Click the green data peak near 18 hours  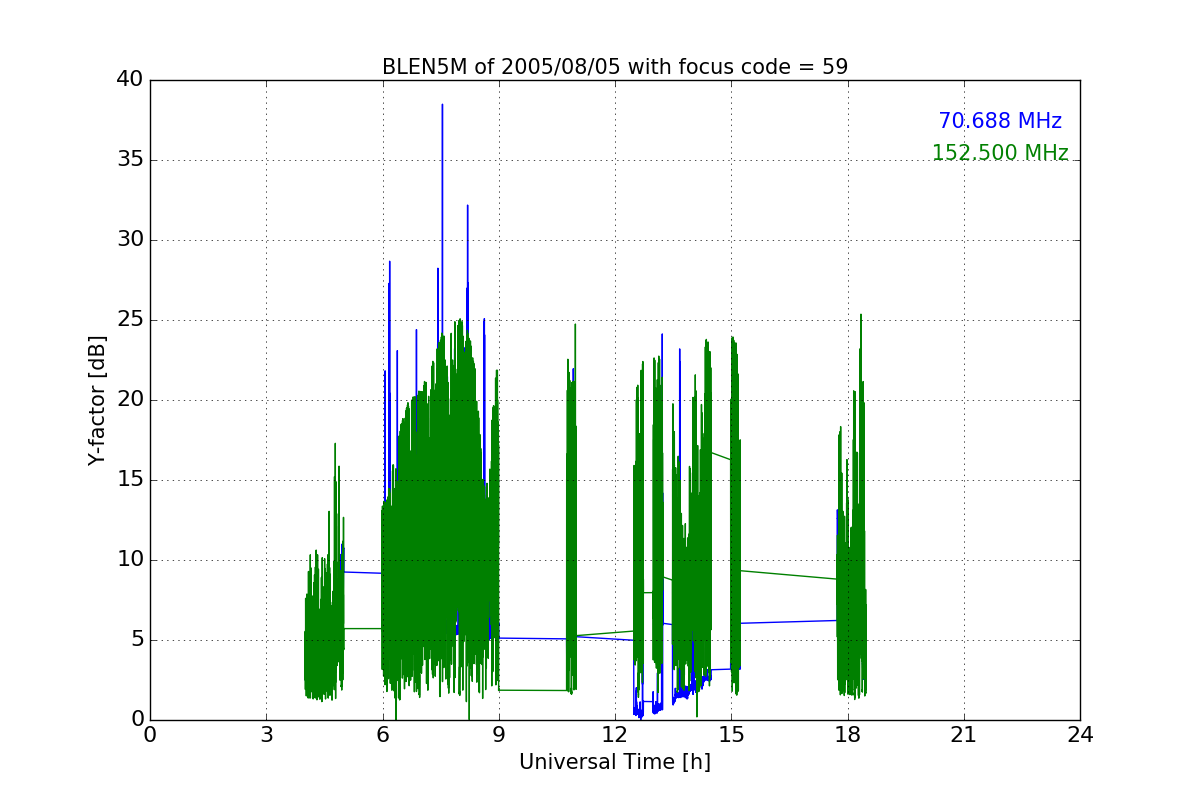[860, 316]
